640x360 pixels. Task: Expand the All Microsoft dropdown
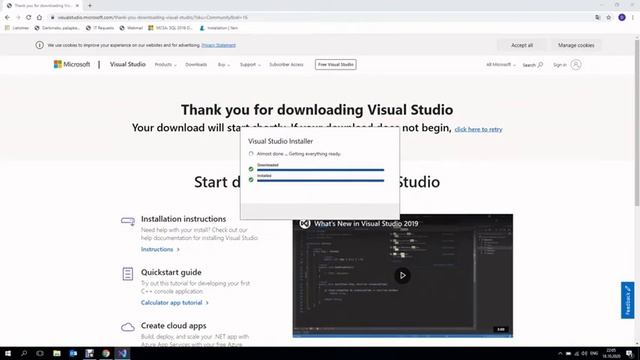pos(500,65)
